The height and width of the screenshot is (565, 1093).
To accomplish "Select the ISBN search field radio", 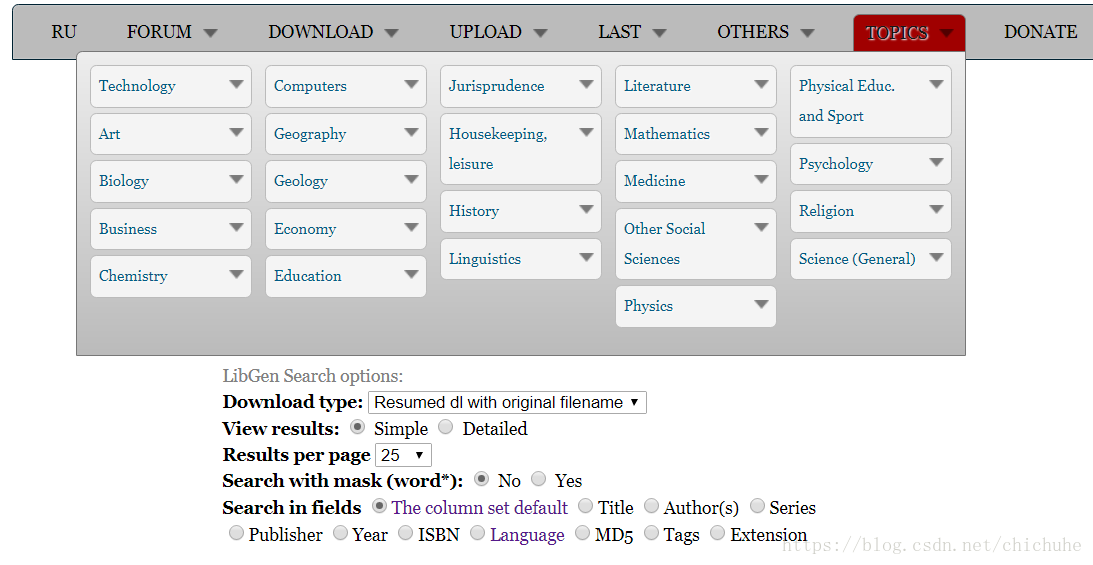I will click(406, 533).
